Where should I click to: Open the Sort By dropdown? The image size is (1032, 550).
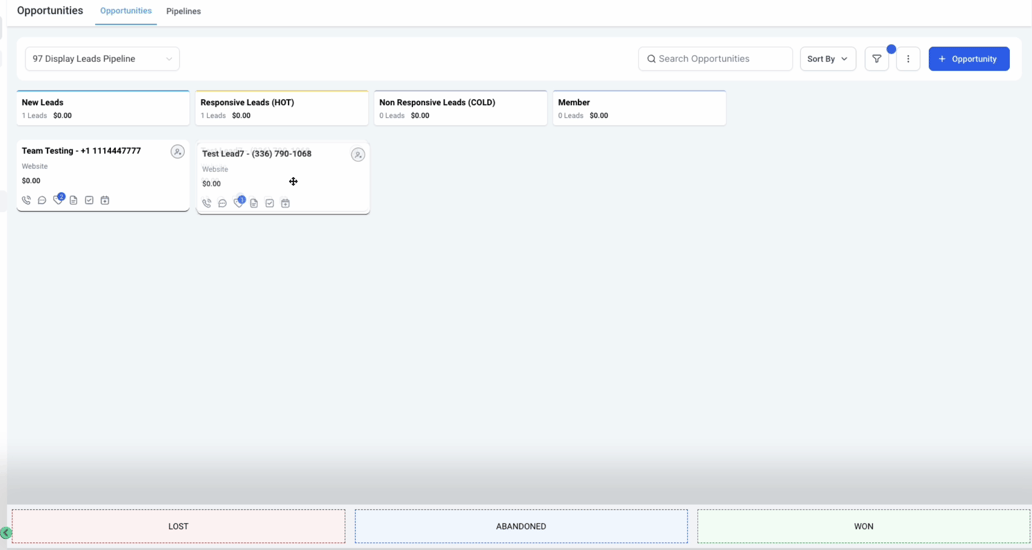827,59
